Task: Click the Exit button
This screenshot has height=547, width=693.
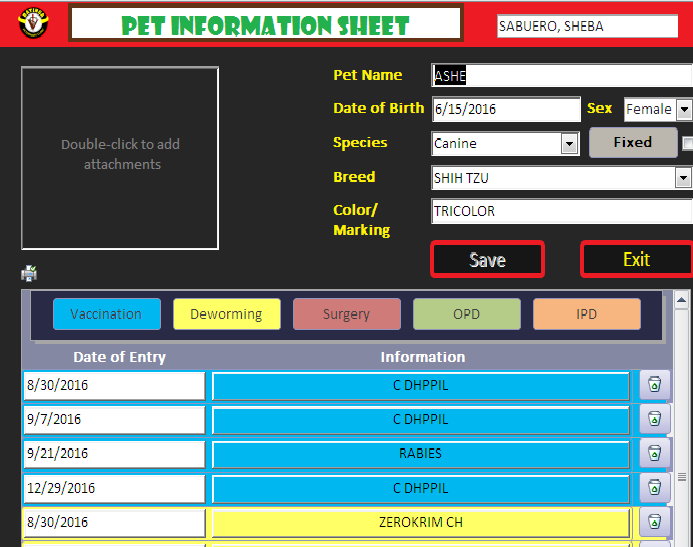Action: [x=636, y=260]
